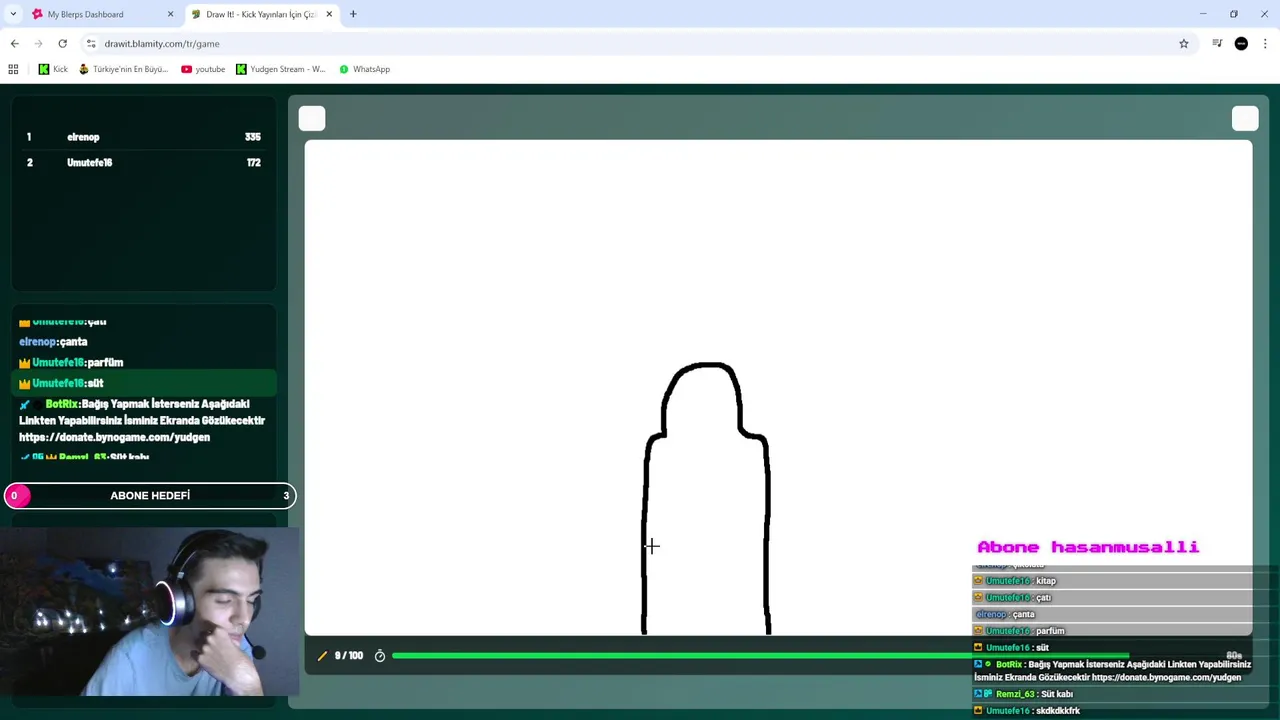
Task: Open the youtube bookmark
Action: (x=203, y=69)
